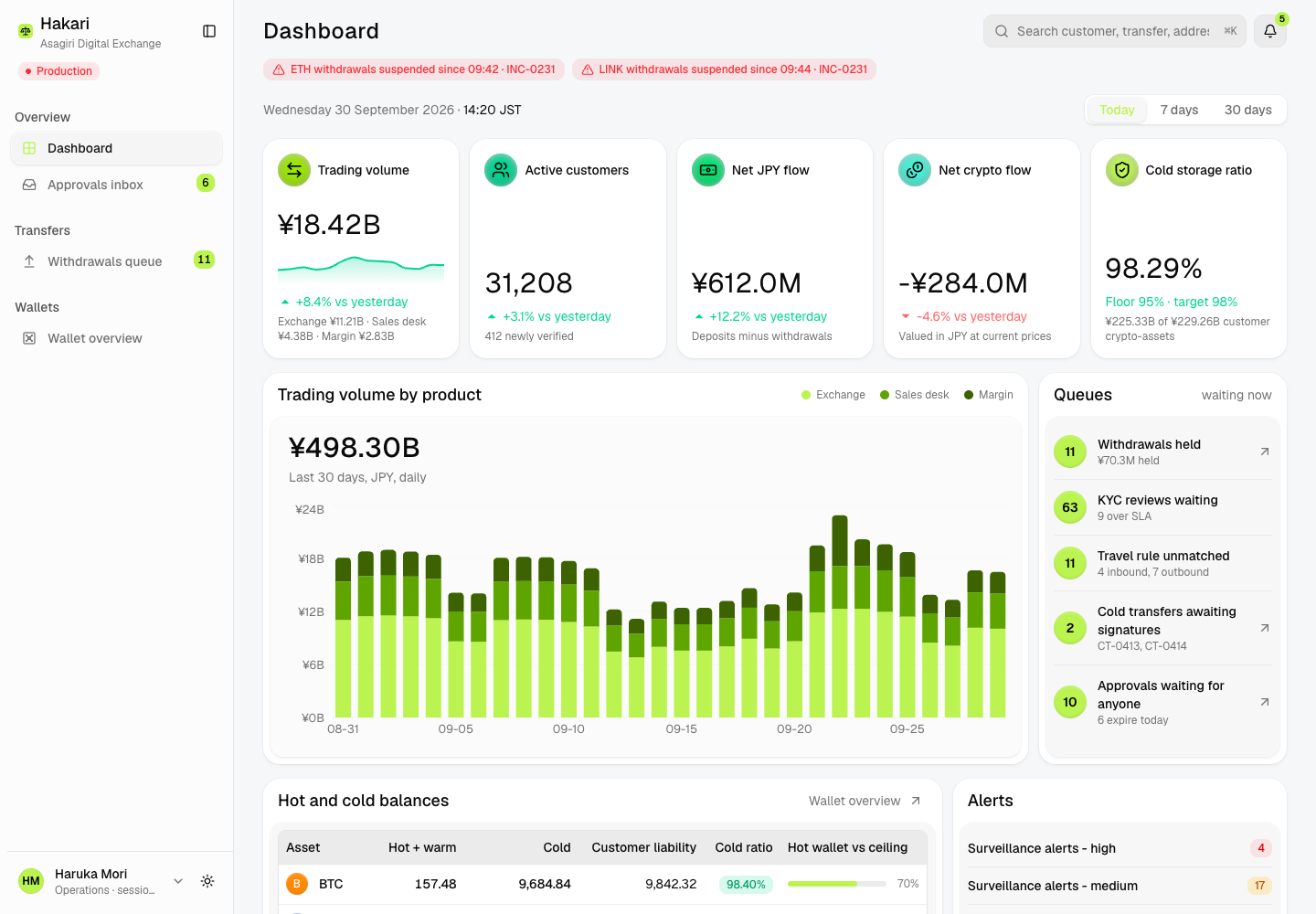
Task: Click the search magnifier icon
Action: [1002, 31]
